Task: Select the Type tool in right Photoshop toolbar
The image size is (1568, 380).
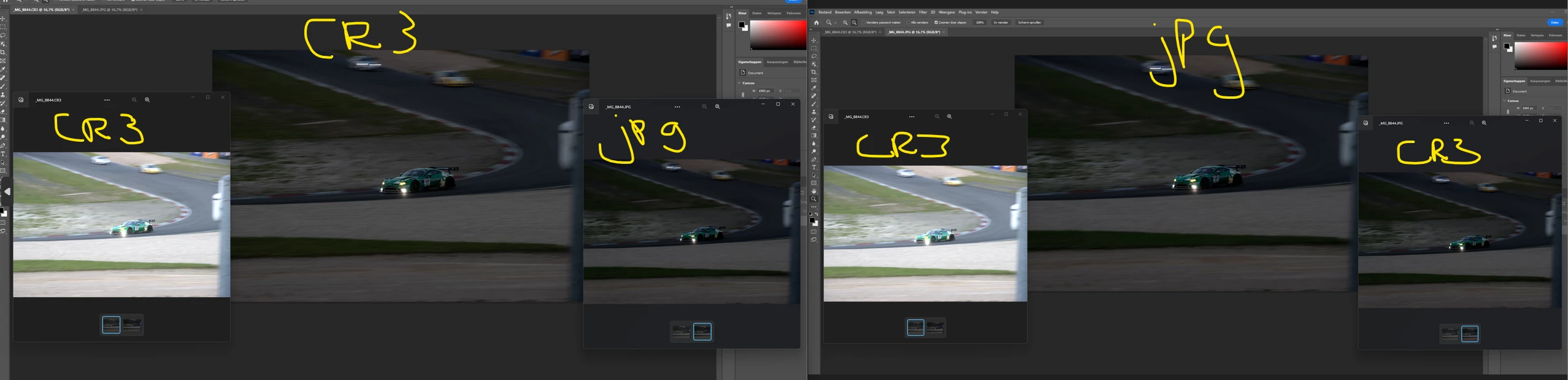Action: tap(814, 168)
